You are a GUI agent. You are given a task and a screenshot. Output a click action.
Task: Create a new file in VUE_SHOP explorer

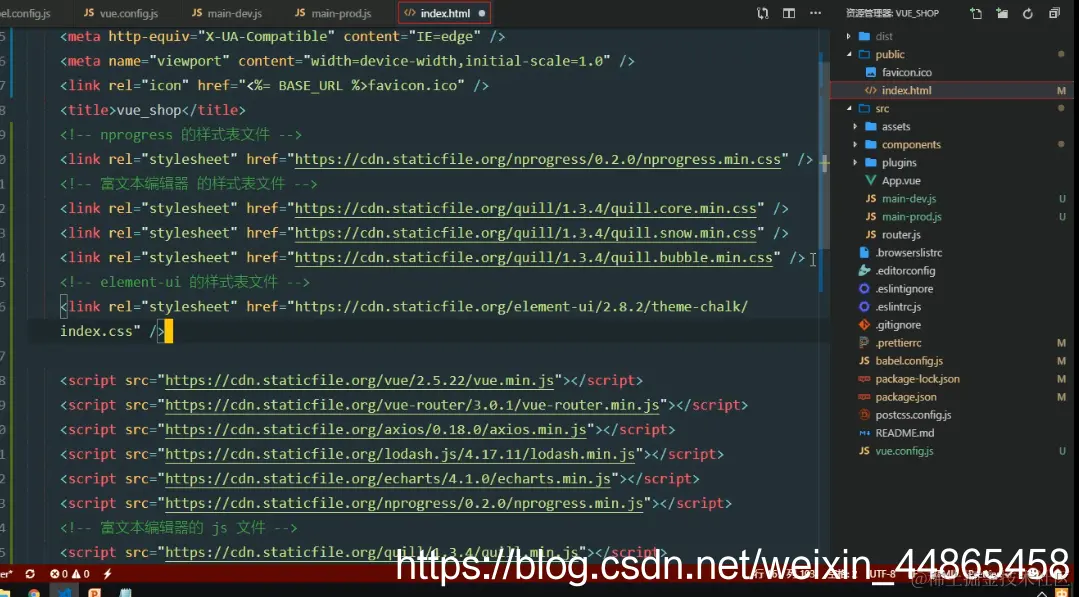point(976,13)
